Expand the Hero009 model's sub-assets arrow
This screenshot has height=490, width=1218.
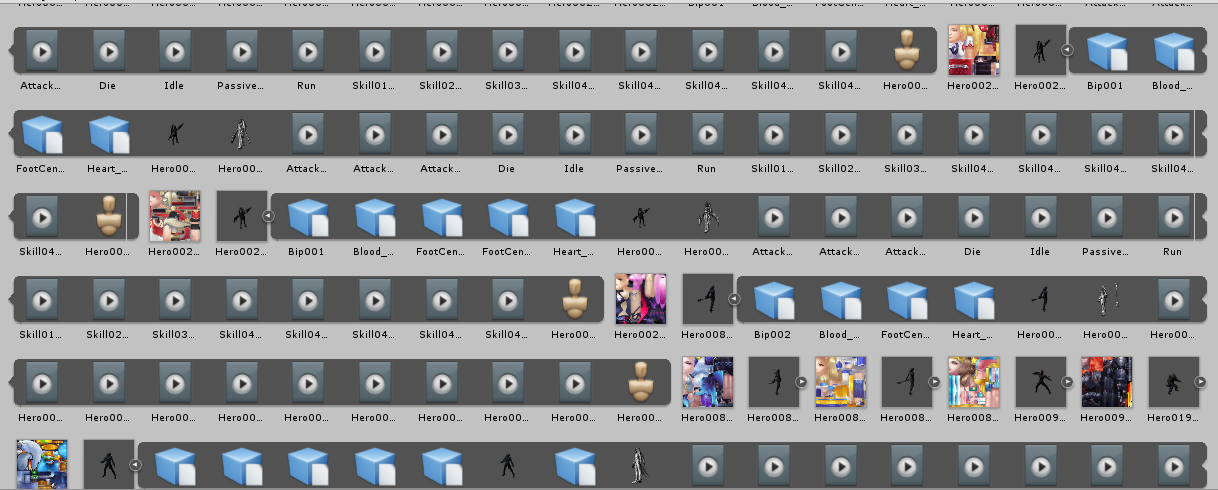[1067, 382]
